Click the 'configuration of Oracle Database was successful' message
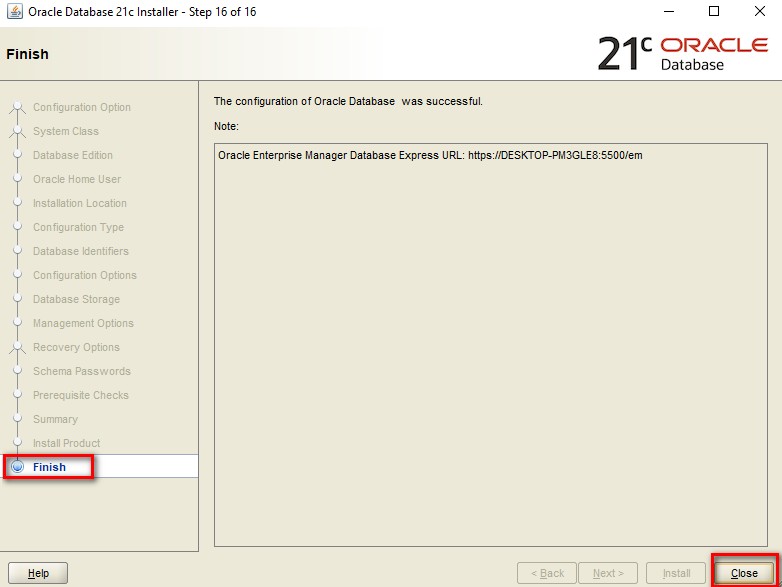The height and width of the screenshot is (587, 782). tap(348, 101)
